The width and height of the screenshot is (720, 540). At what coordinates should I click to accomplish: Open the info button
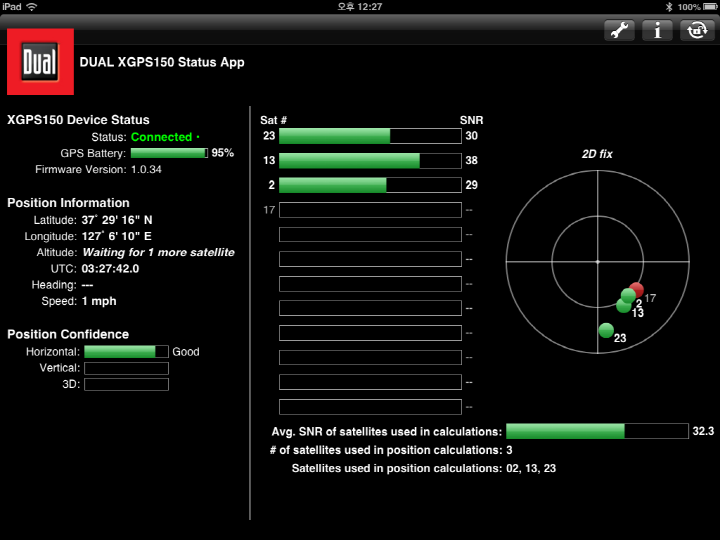(x=657, y=31)
